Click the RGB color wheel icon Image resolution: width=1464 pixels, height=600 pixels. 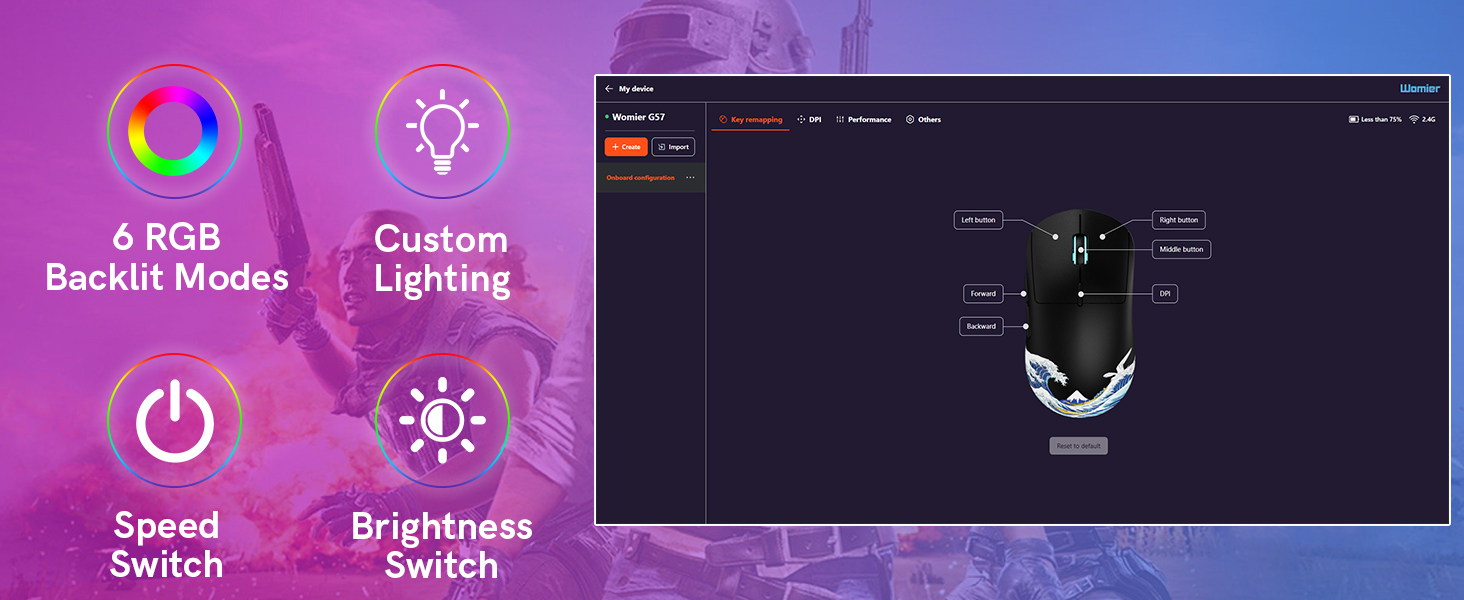point(174,131)
